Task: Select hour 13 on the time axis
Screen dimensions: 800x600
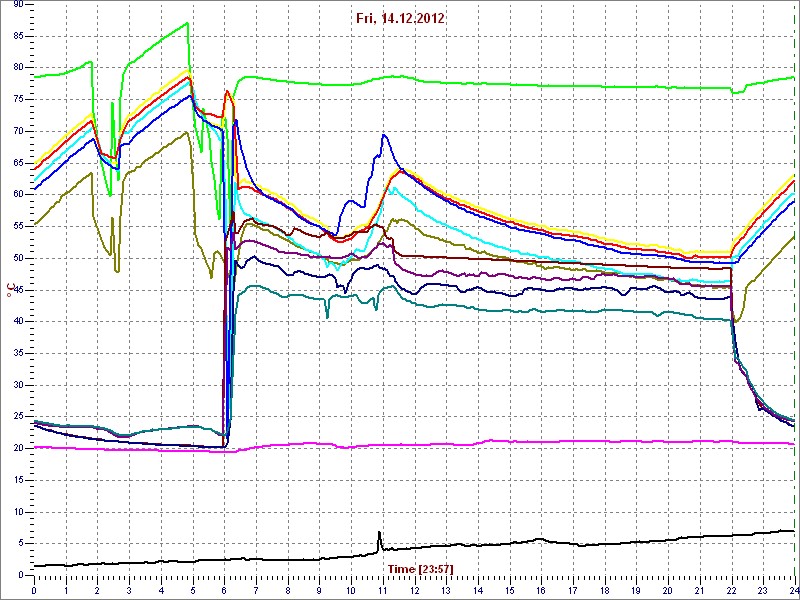Action: coord(446,590)
